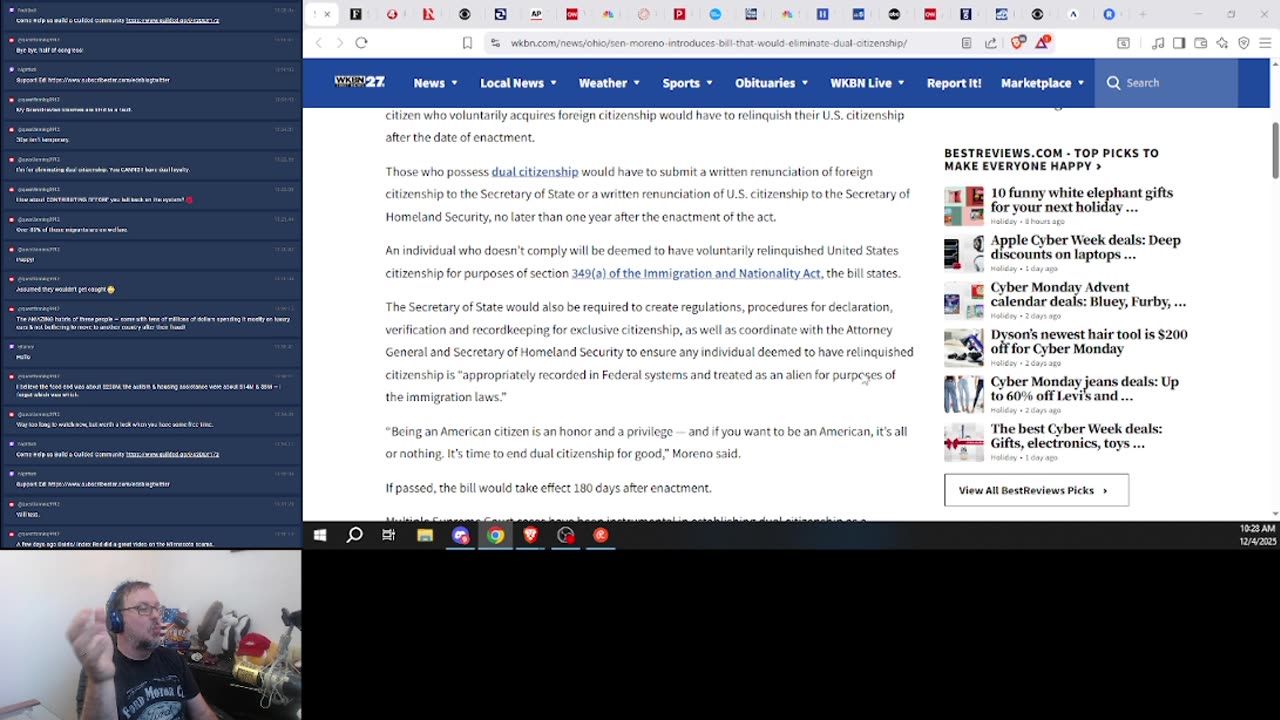Screen dimensions: 1280x720
Task: Open the playlist music-note icon
Action: pyautogui.click(x=1158, y=43)
